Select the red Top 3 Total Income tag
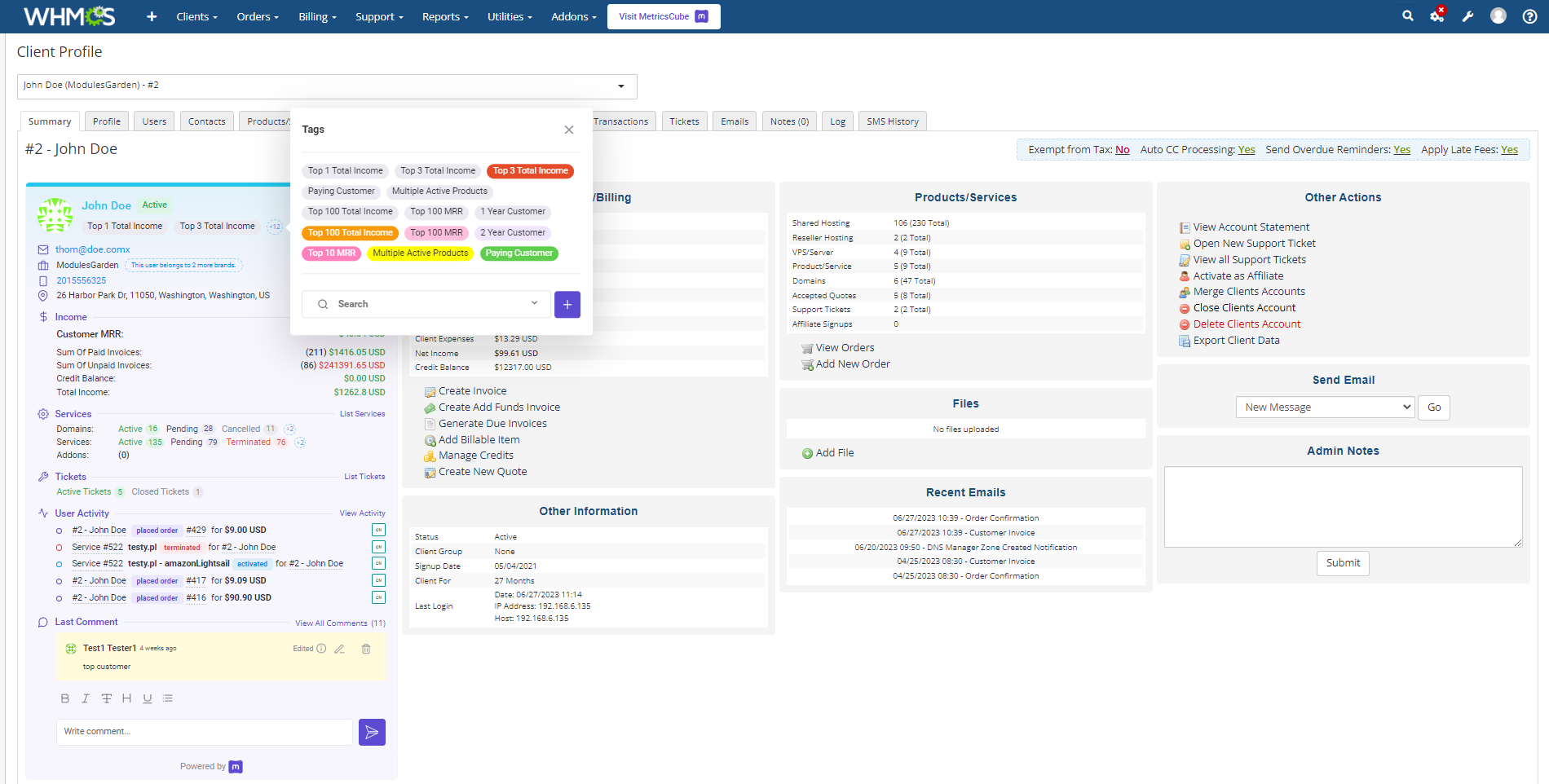The image size is (1549, 784). coord(531,171)
